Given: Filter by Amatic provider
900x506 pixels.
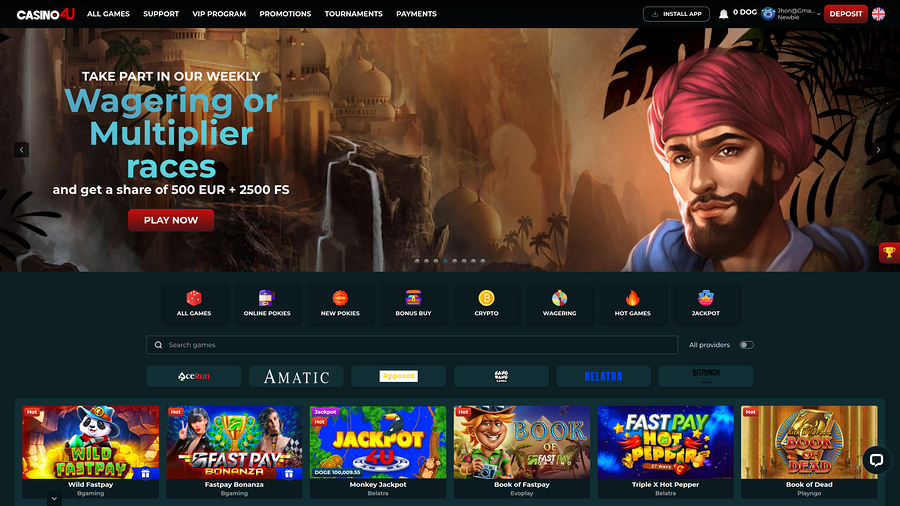Looking at the screenshot, I should (296, 376).
